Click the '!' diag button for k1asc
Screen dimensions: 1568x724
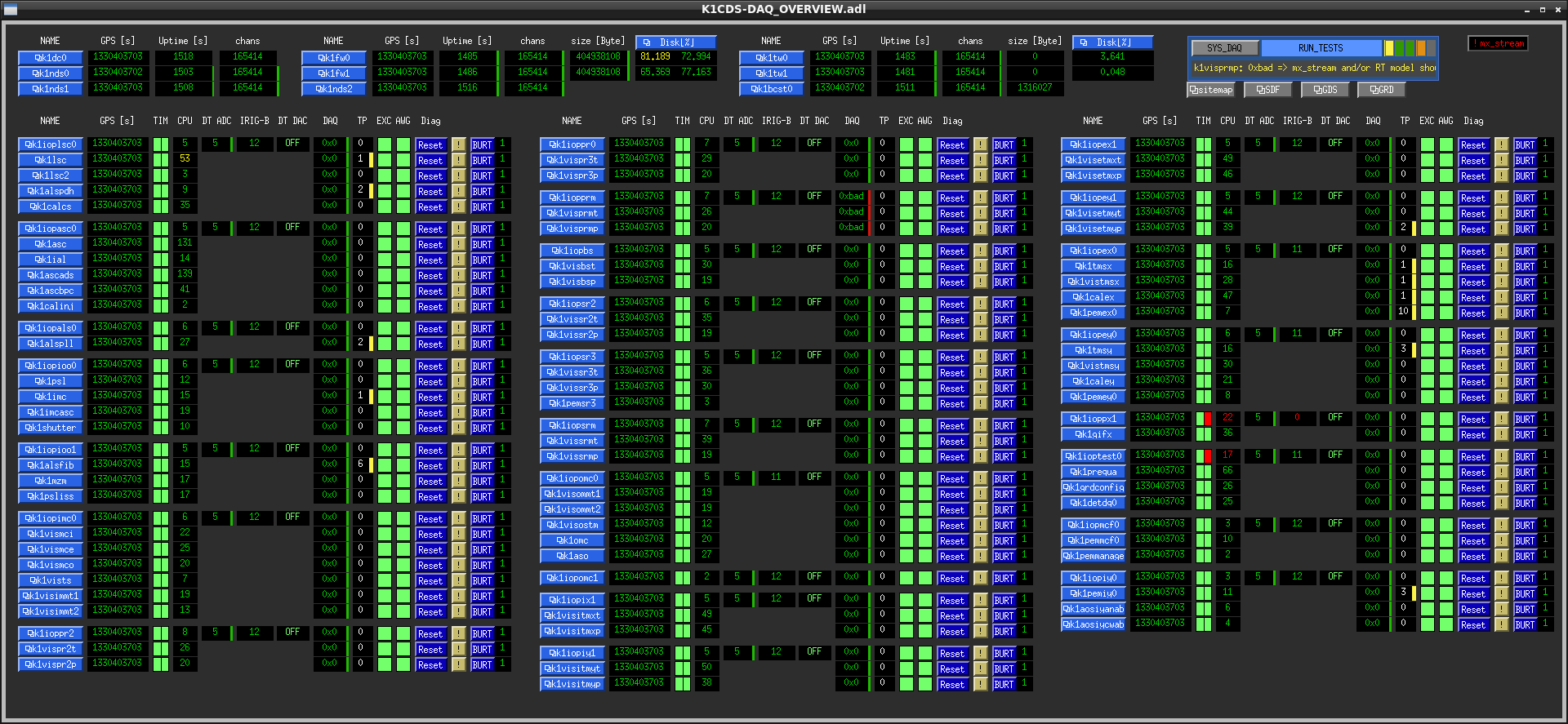459,244
